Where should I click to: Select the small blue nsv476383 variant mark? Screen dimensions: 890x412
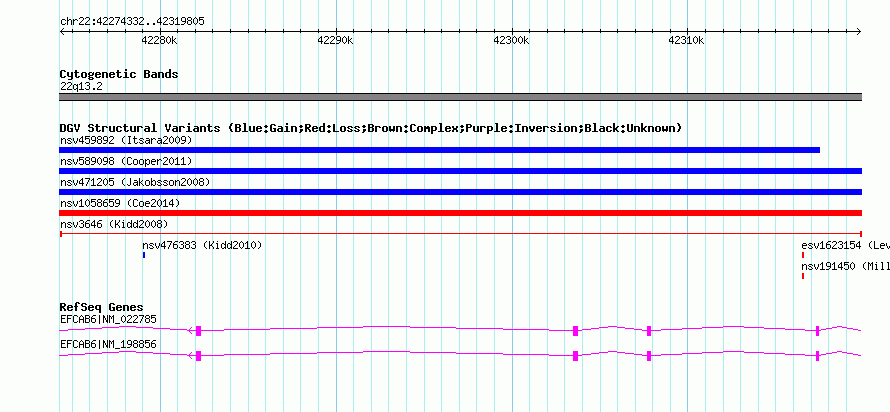click(144, 255)
